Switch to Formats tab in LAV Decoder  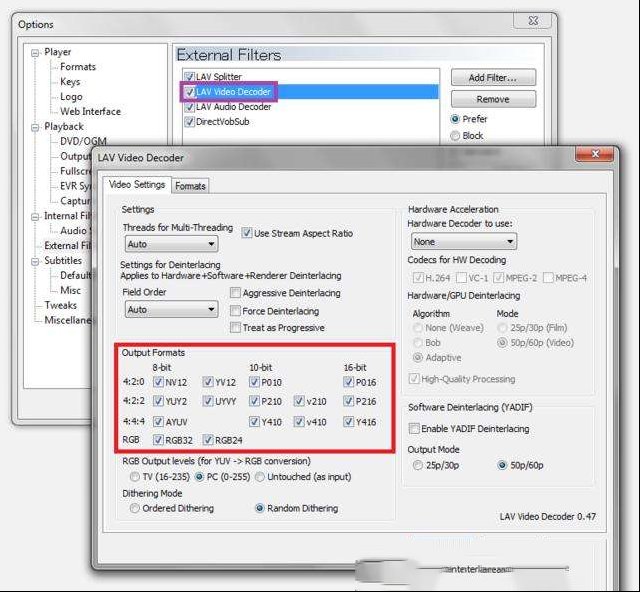click(x=190, y=186)
